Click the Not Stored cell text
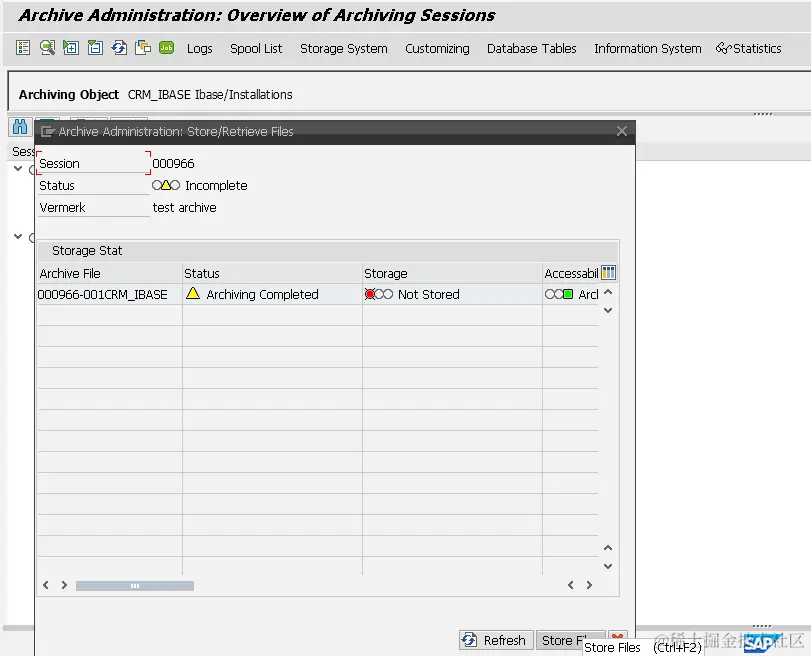811x656 pixels. (x=428, y=294)
